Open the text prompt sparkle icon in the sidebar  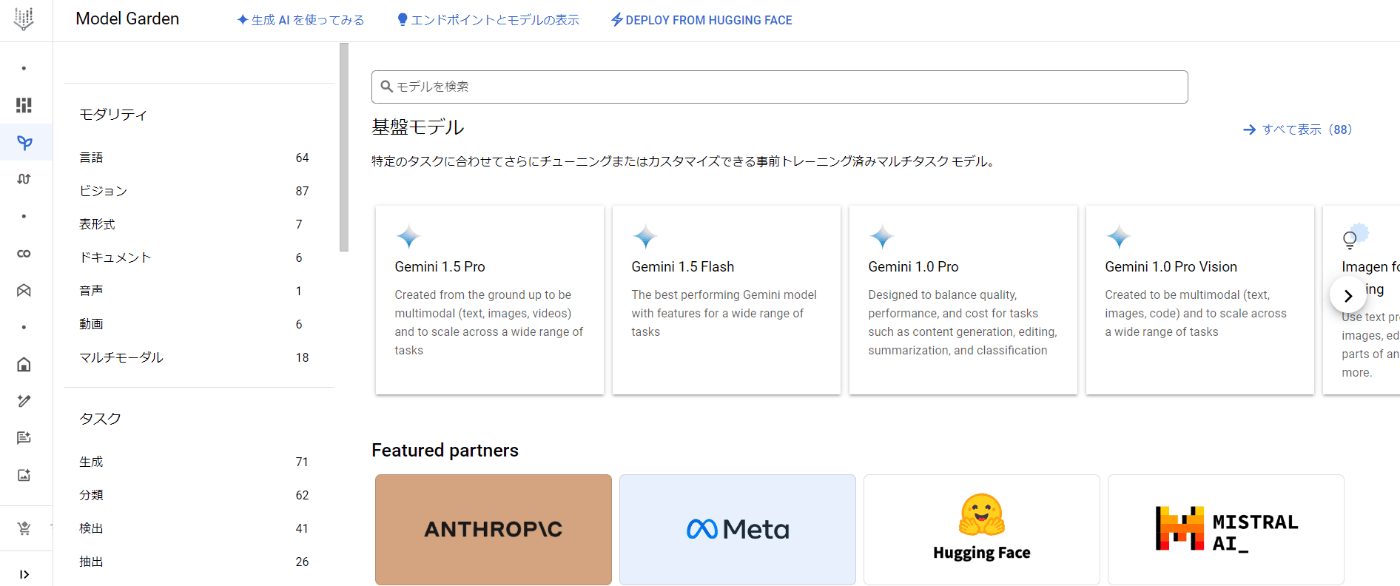click(24, 438)
